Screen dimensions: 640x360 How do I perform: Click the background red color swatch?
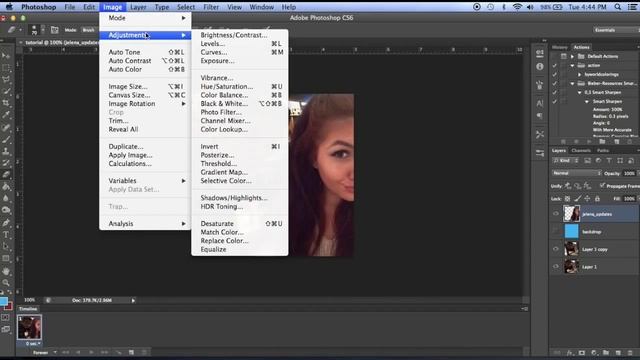point(9,306)
